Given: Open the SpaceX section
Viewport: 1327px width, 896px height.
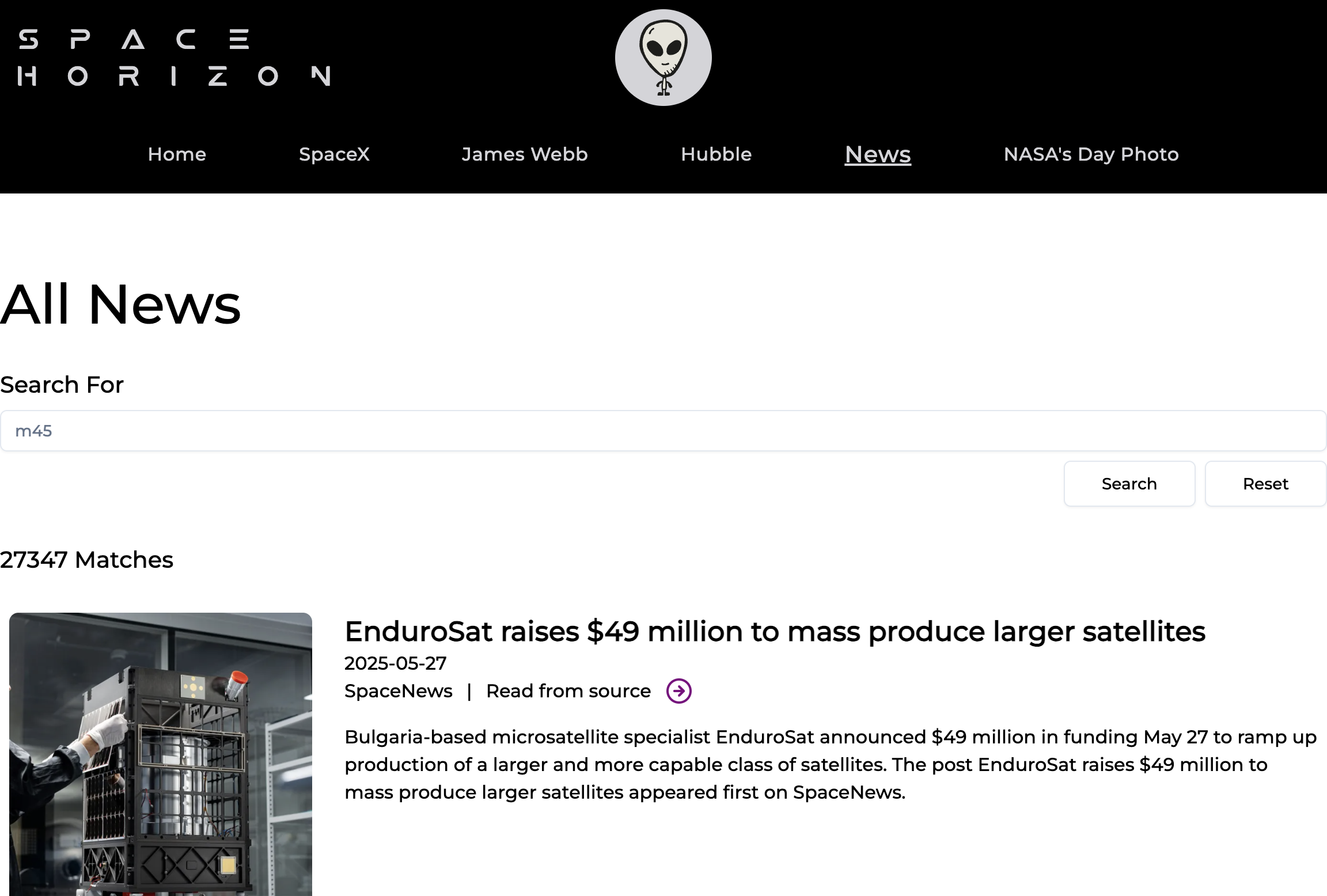Looking at the screenshot, I should pyautogui.click(x=334, y=154).
